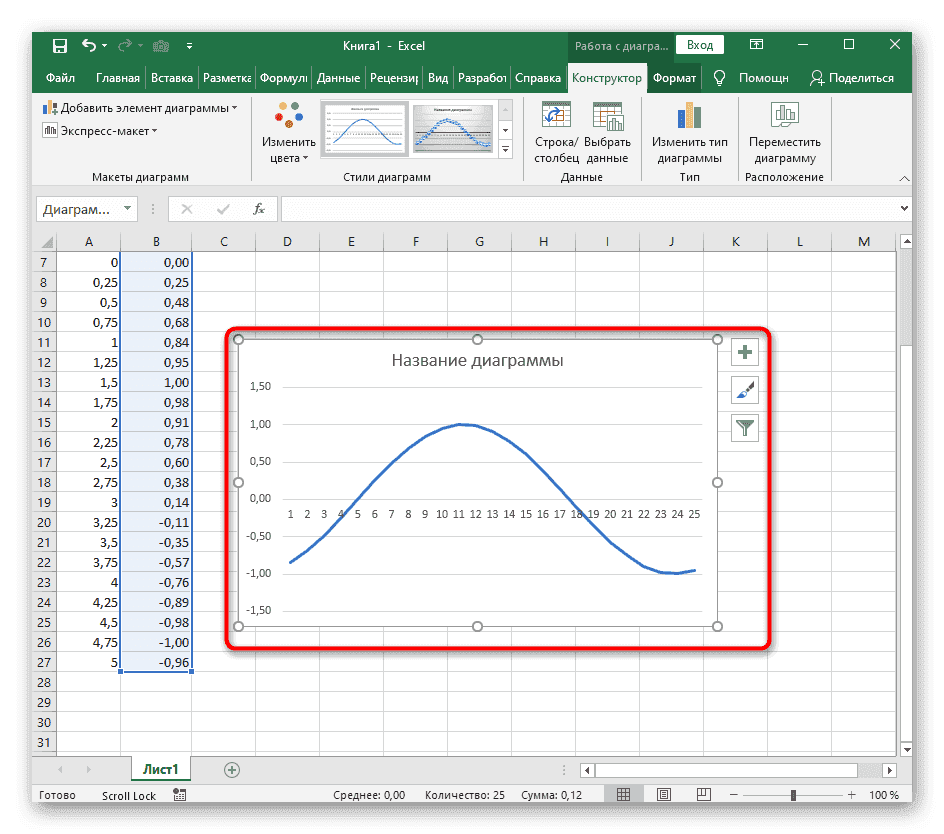Toggle Normal view in the status bar
The width and height of the screenshot is (944, 834).
pyautogui.click(x=624, y=794)
